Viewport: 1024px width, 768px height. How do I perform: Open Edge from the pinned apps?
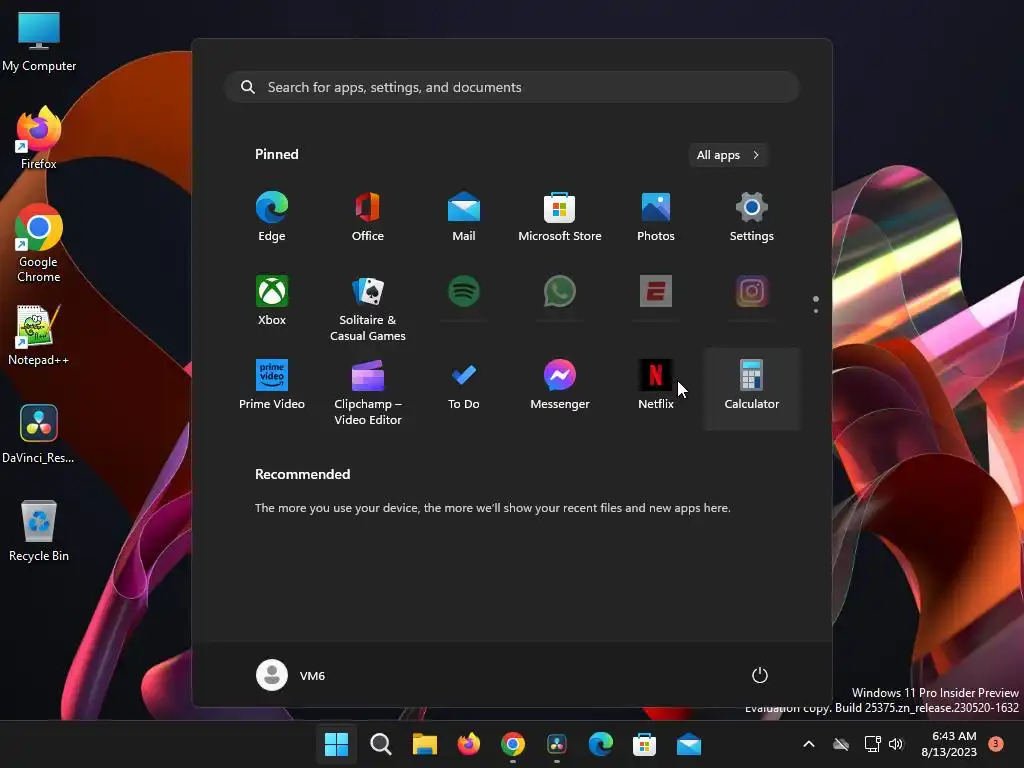coord(272,217)
